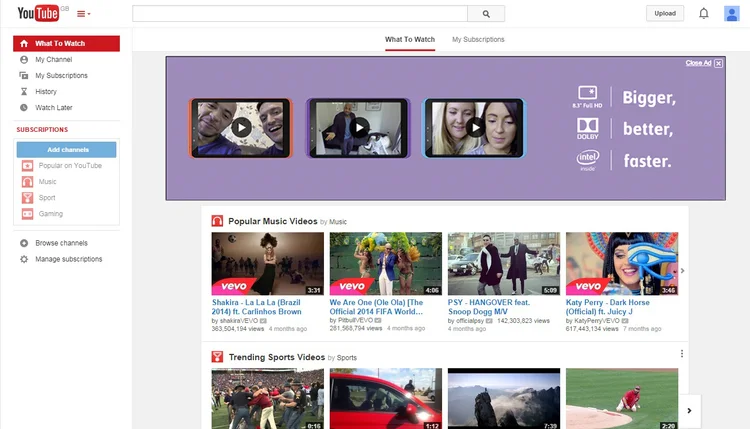Click the 8.3" Full HD icon in ad
The width and height of the screenshot is (750, 429).
click(587, 97)
